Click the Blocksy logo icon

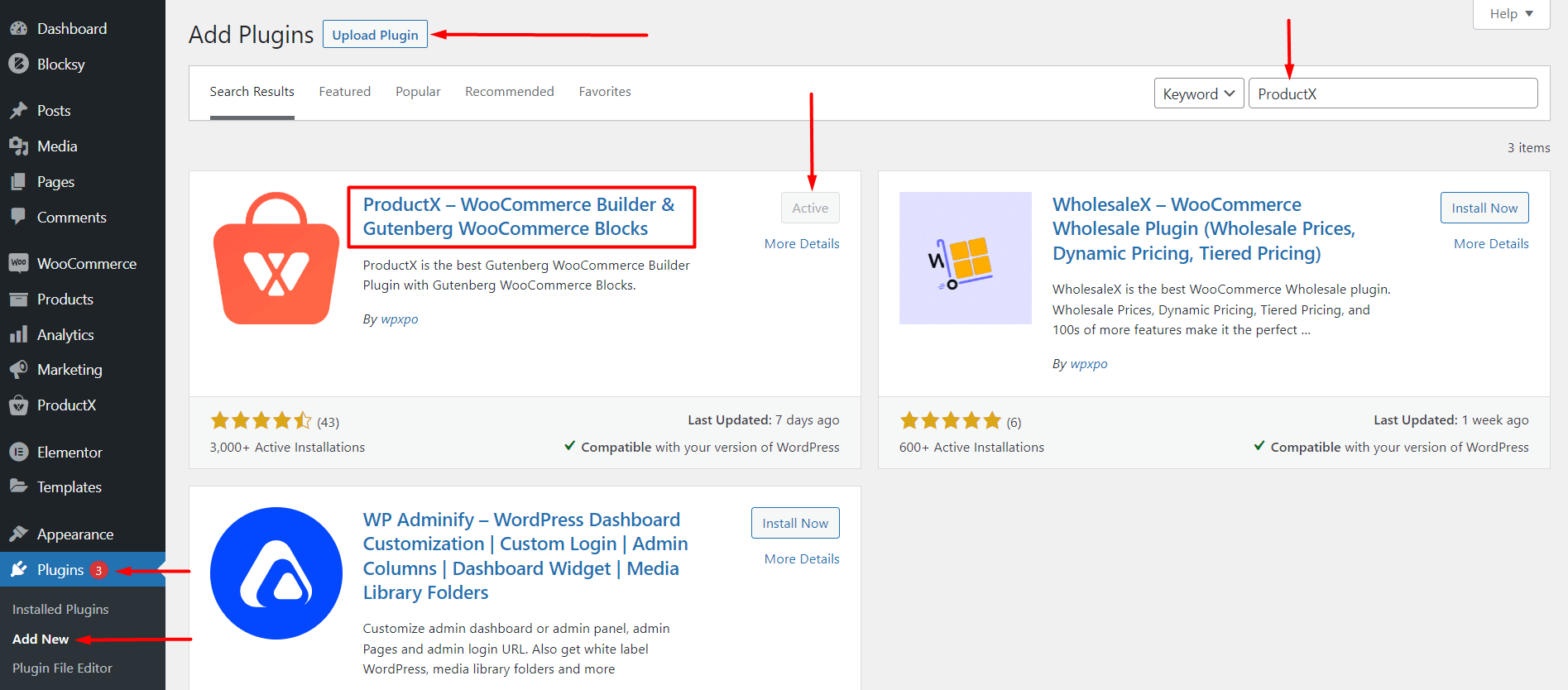(x=18, y=64)
